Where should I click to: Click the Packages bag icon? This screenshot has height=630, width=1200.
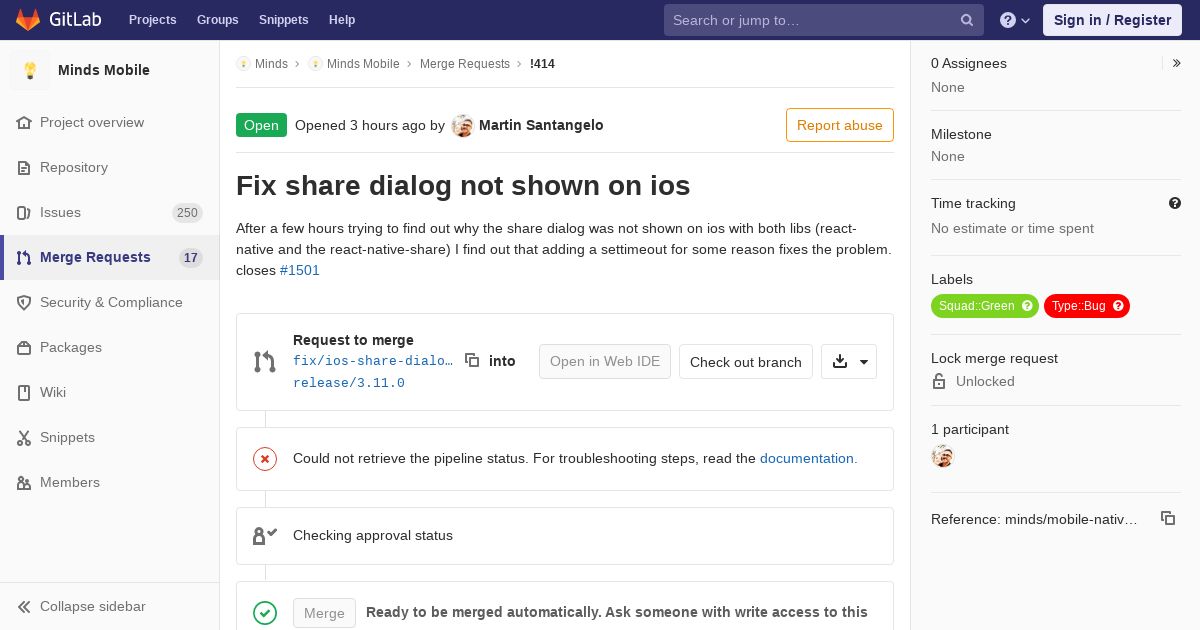24,347
